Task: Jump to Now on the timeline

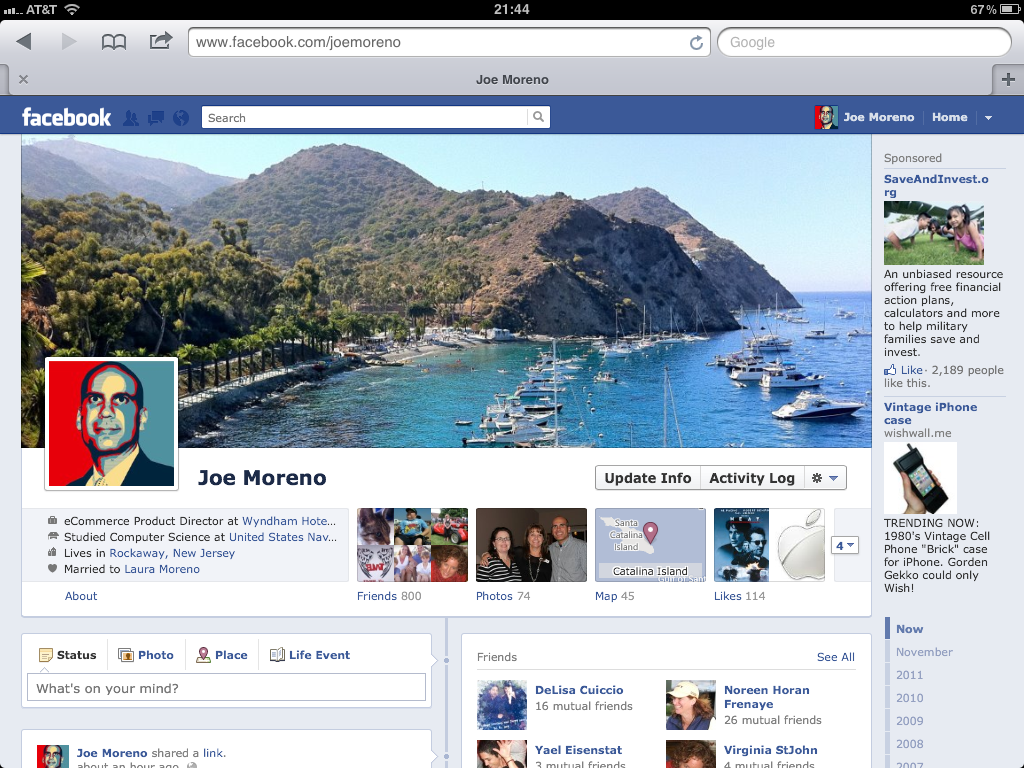Action: [909, 629]
